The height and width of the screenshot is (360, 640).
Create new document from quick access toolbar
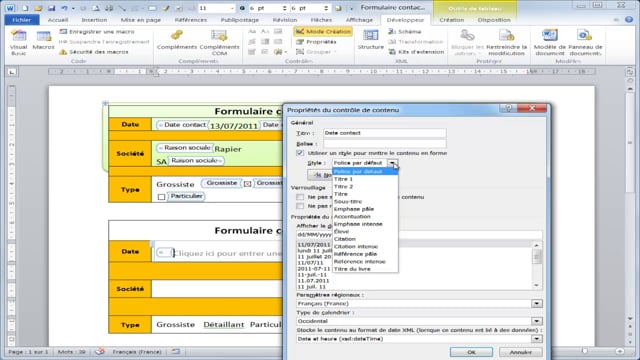pos(25,8)
